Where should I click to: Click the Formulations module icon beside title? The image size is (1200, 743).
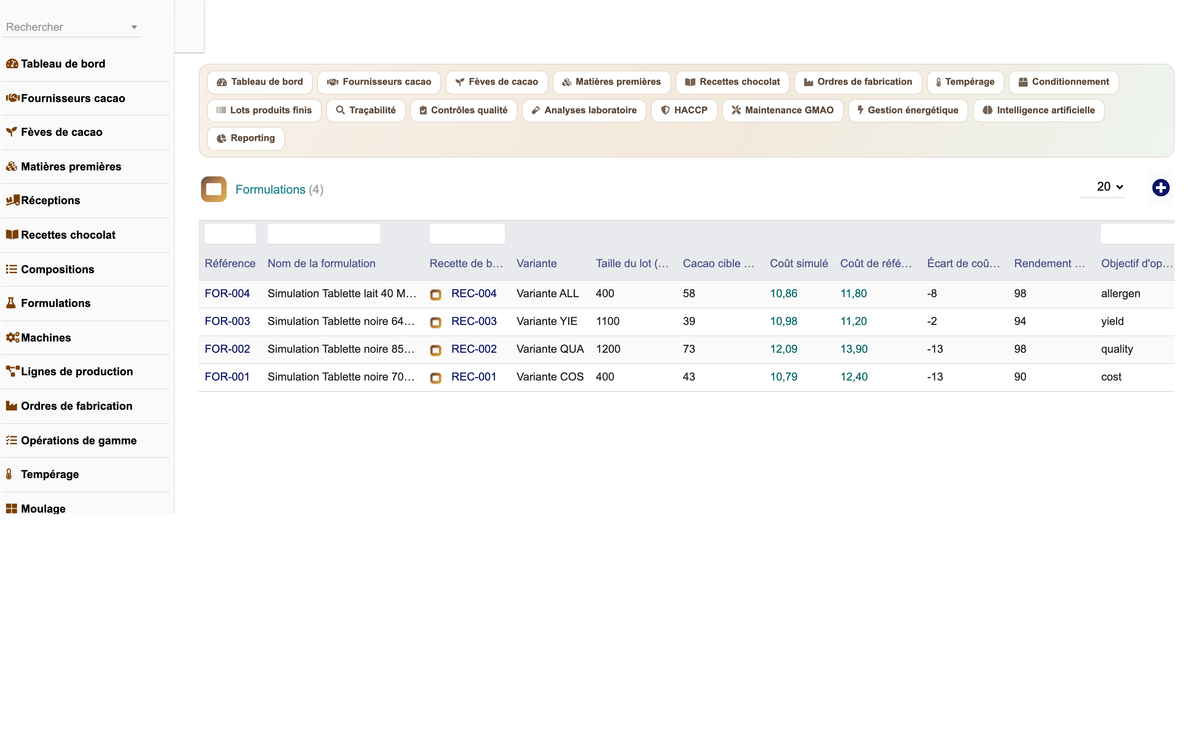click(x=214, y=189)
